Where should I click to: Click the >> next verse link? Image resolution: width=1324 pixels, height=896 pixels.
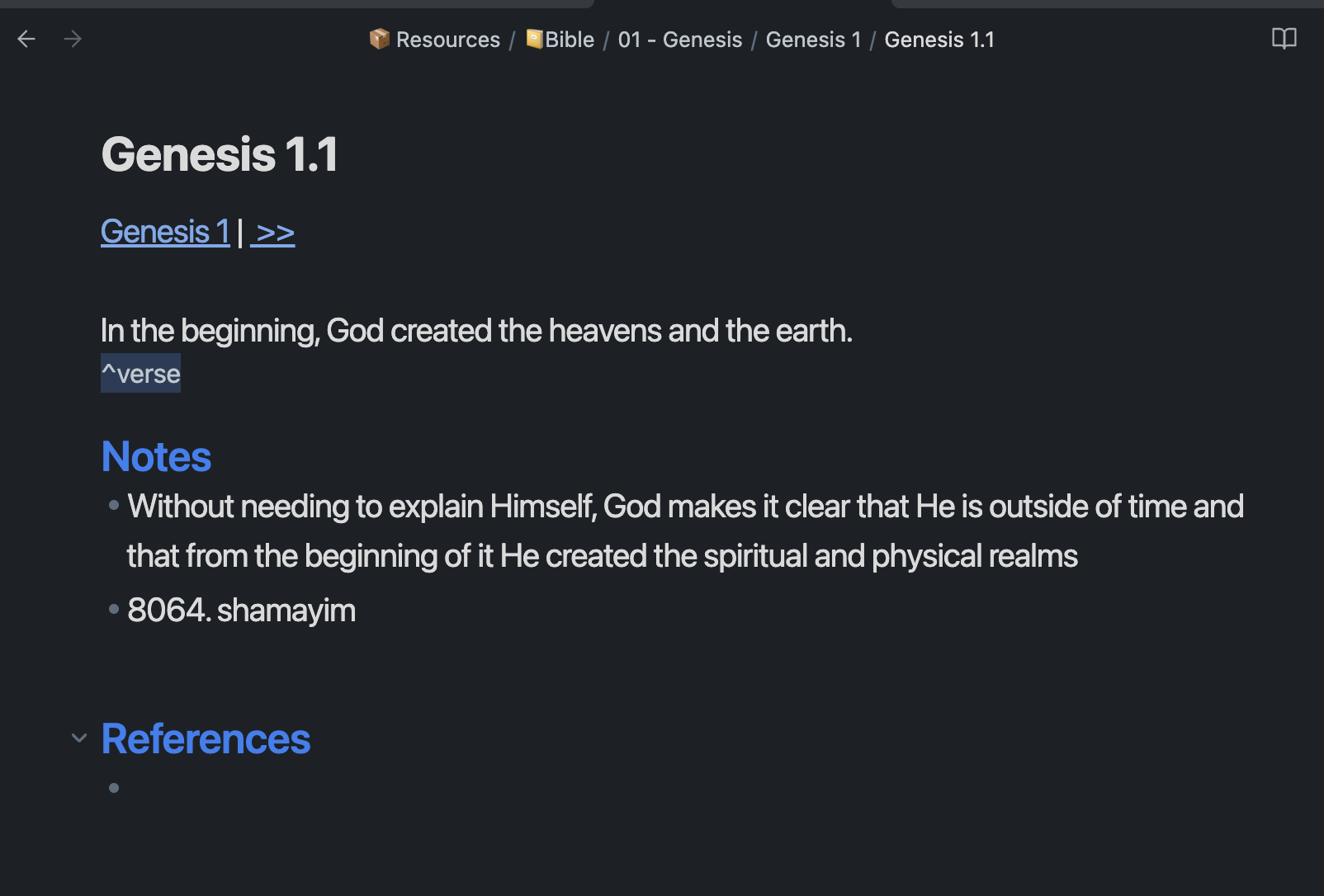click(x=273, y=231)
